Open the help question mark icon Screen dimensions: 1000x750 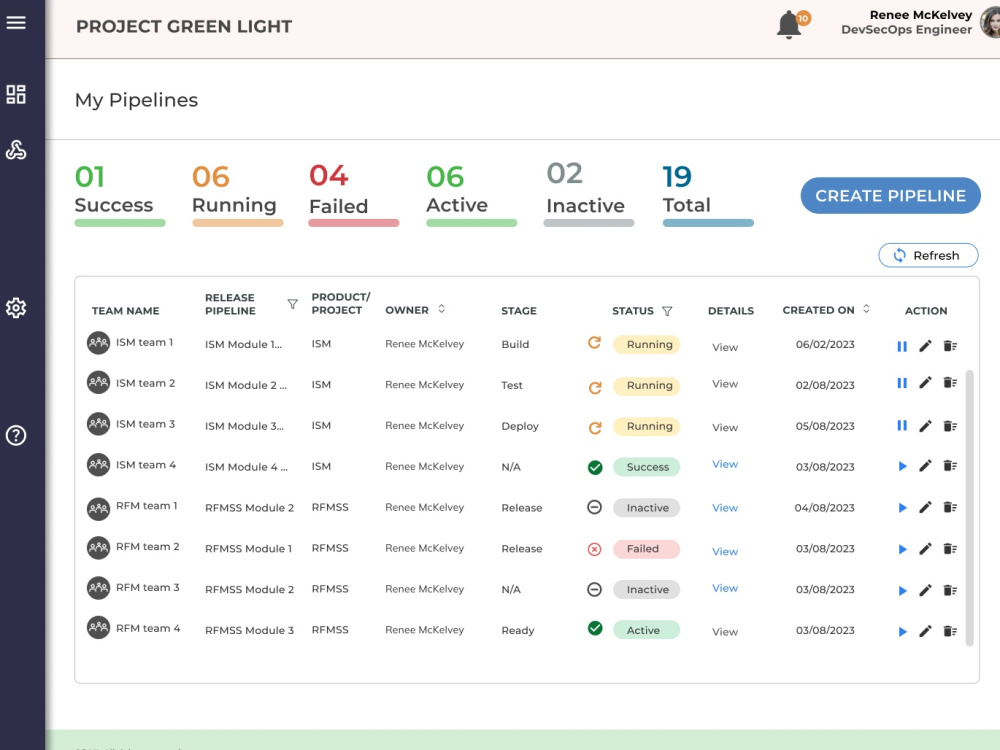pos(16,436)
